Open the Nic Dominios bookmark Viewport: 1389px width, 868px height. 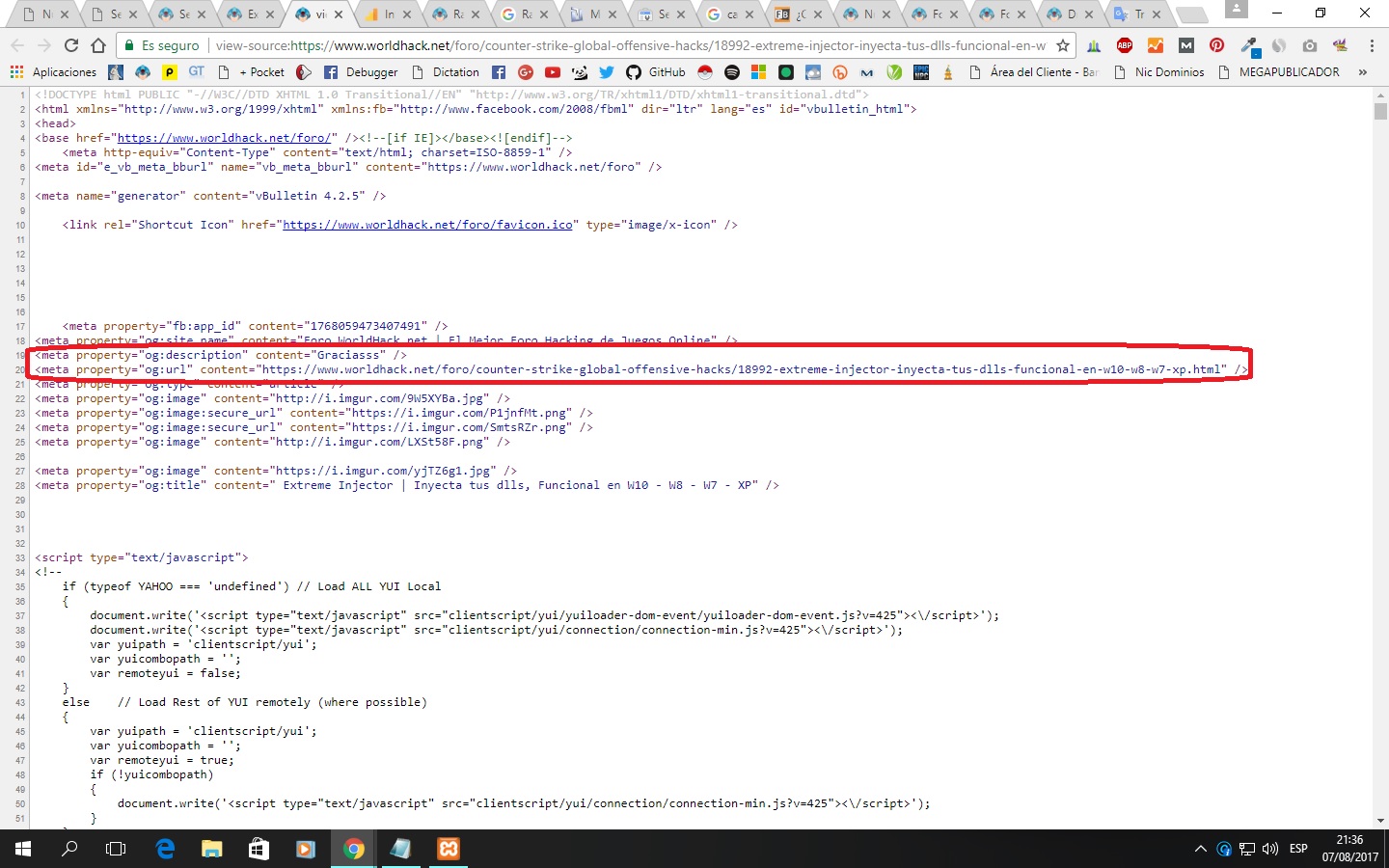1158,72
